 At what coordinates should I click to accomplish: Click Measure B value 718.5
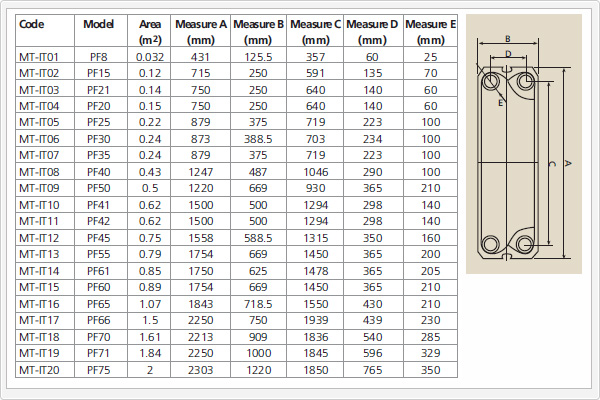(258, 304)
